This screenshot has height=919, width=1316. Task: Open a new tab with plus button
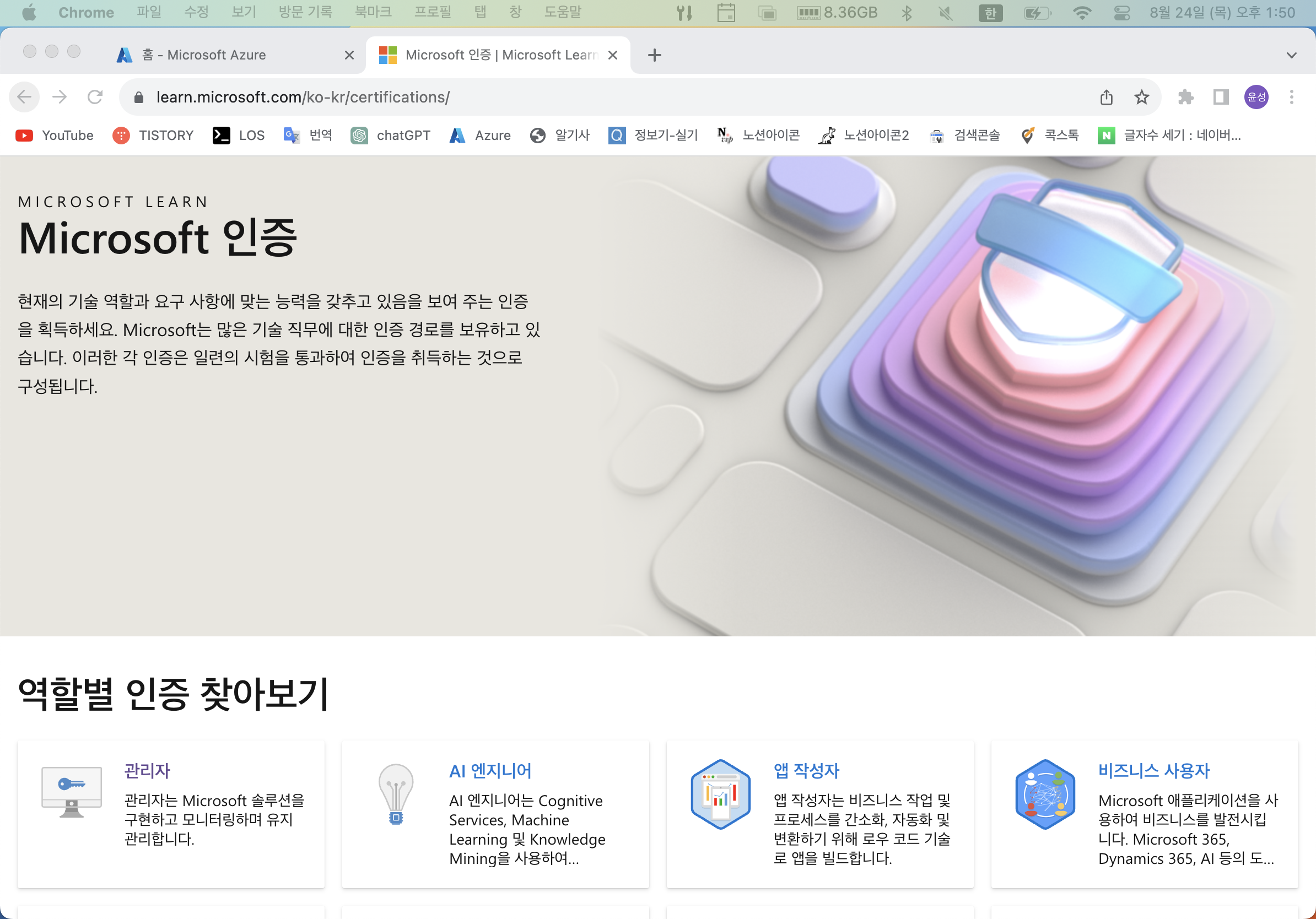pyautogui.click(x=654, y=55)
